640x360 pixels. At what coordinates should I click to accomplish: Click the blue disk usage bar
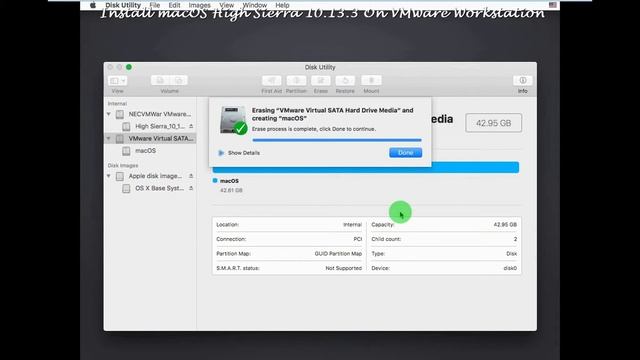pos(366,167)
